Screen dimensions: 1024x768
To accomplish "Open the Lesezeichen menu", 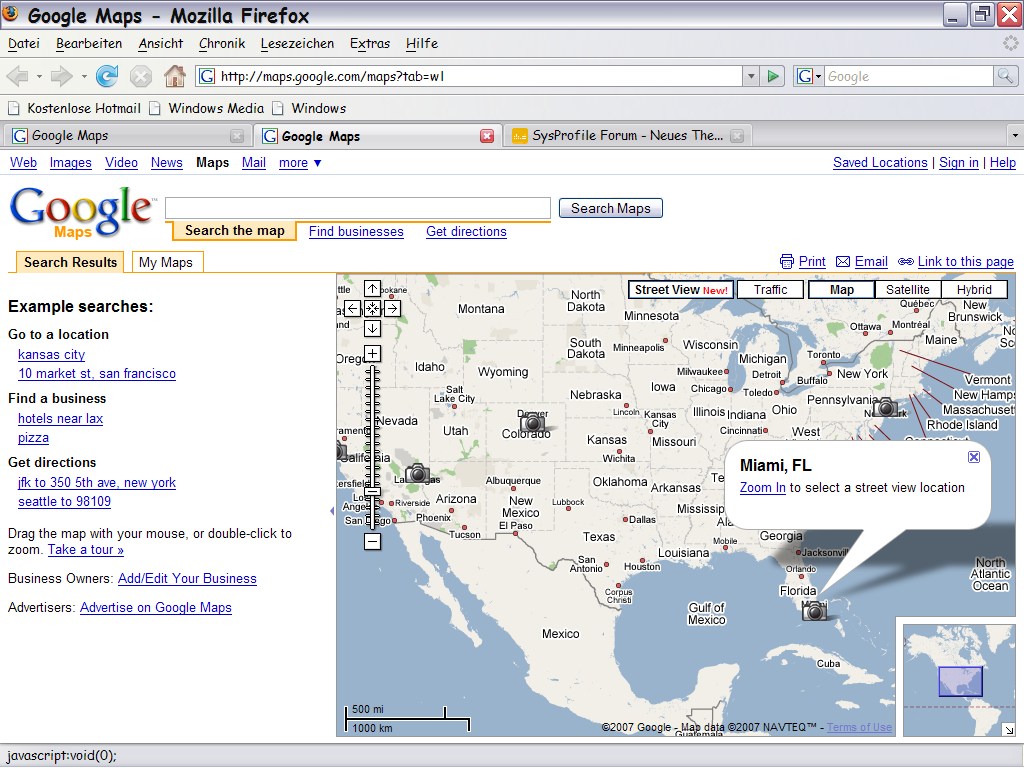I will tap(297, 44).
